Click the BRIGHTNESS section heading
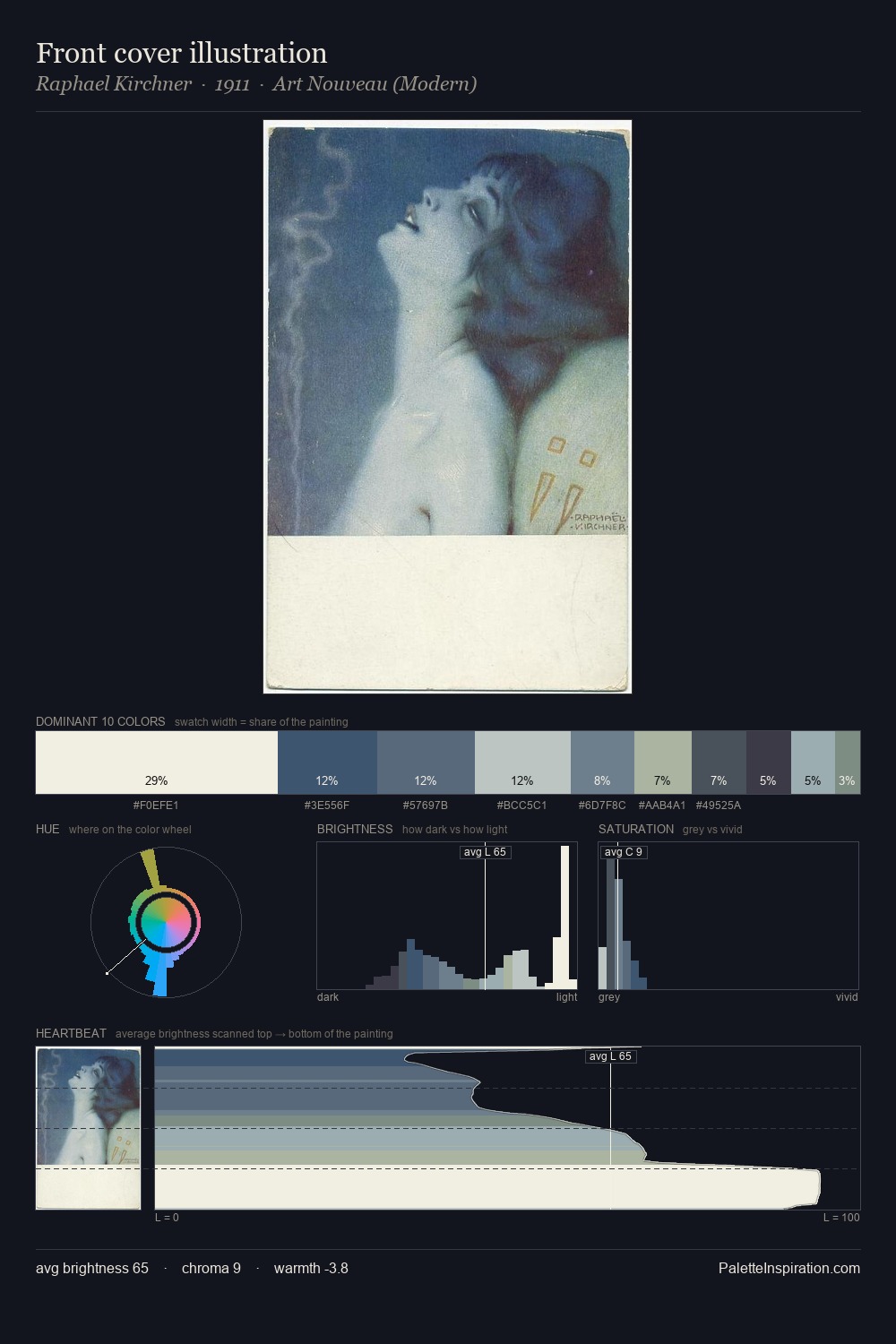The height and width of the screenshot is (1344, 896). (355, 829)
